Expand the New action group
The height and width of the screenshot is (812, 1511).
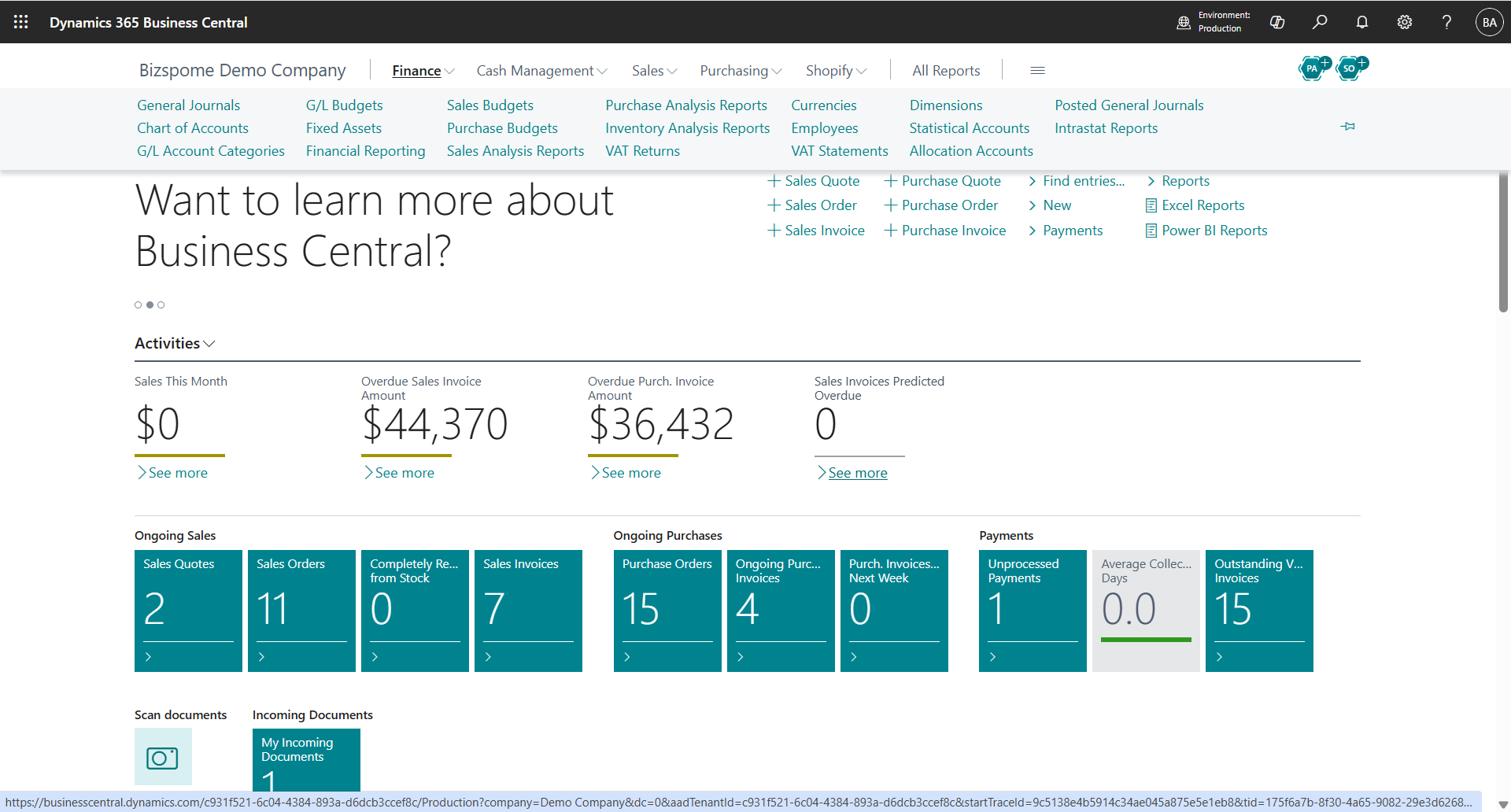pos(1050,205)
